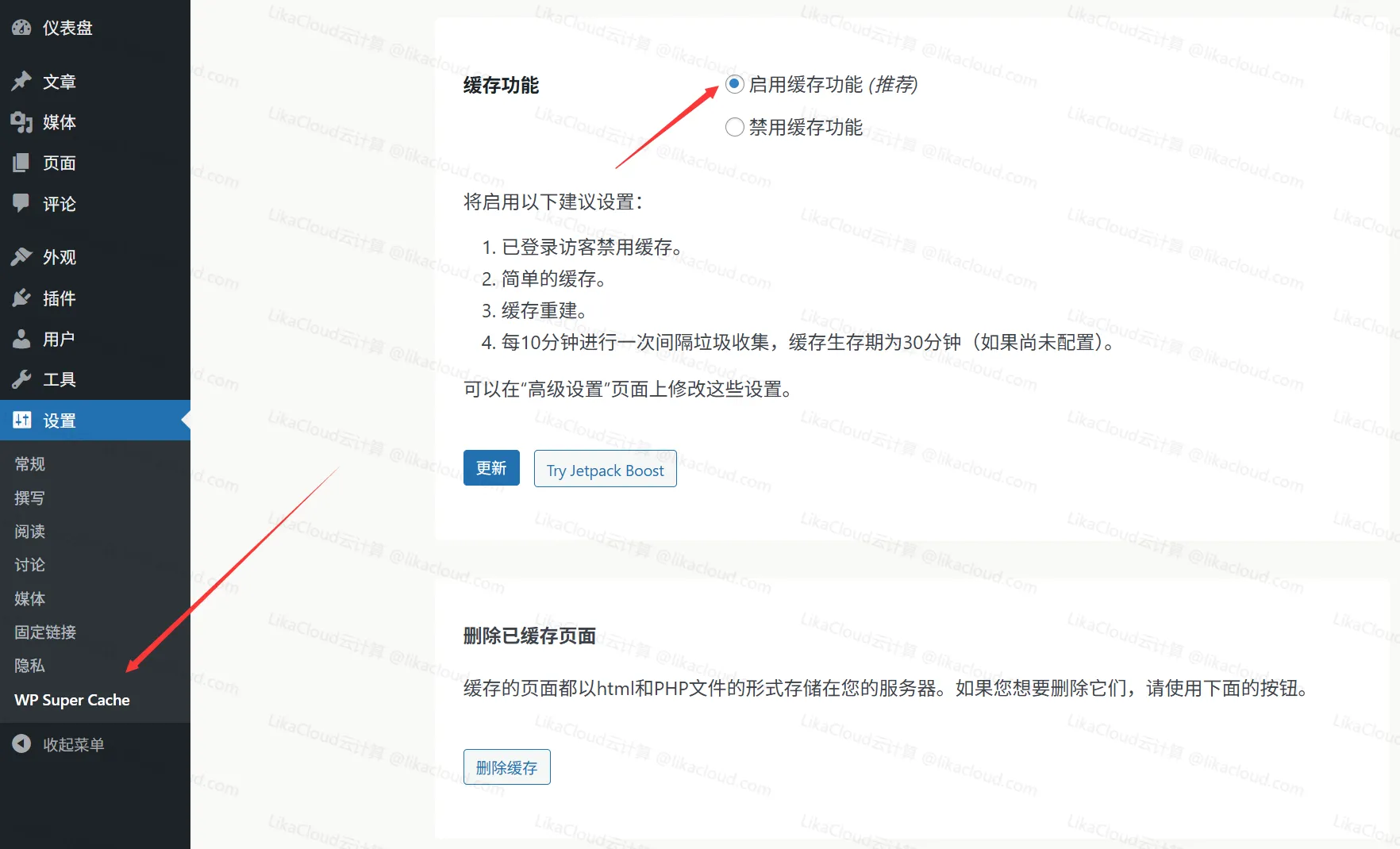Enable 启用缓存功能 caching option
The image size is (1400, 849).
[734, 83]
